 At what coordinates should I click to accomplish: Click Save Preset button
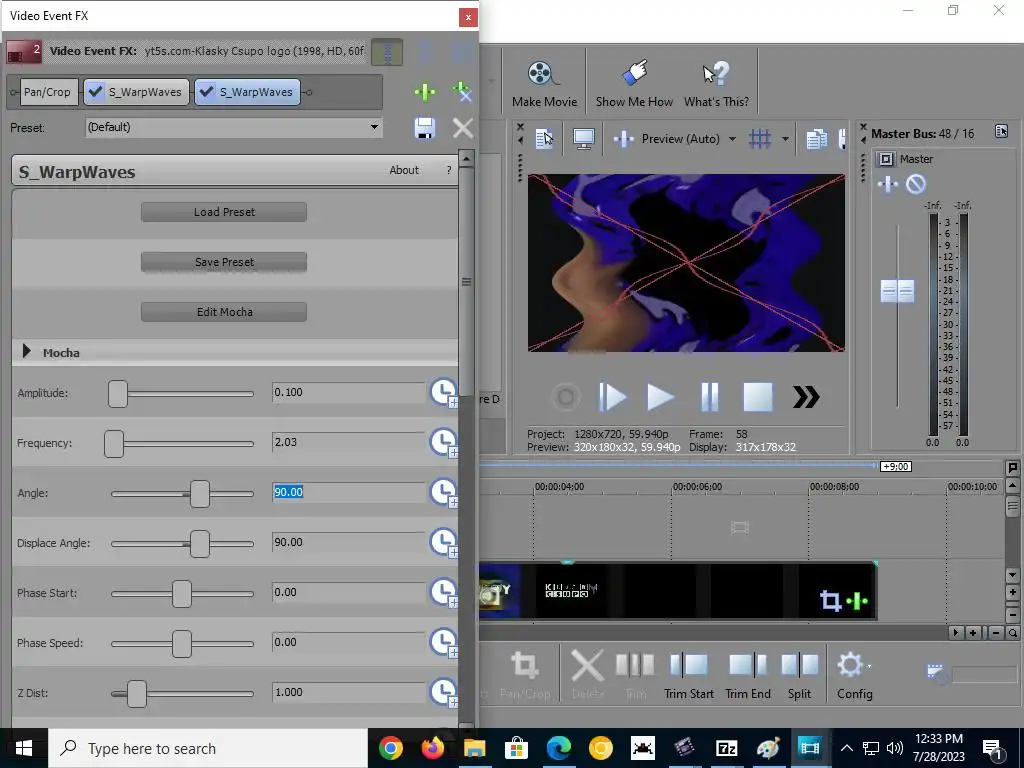coord(224,262)
